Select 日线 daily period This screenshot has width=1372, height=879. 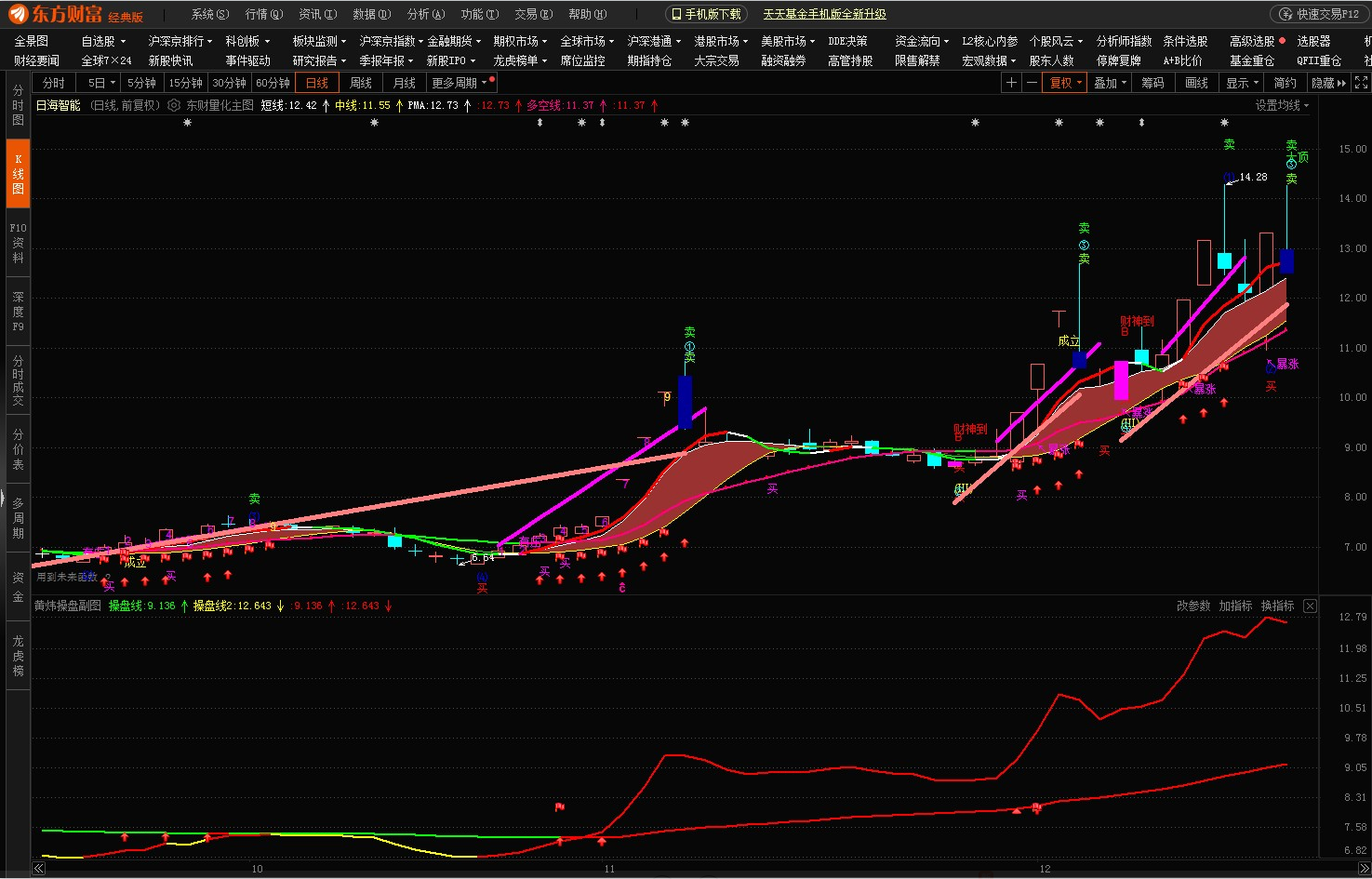[317, 83]
